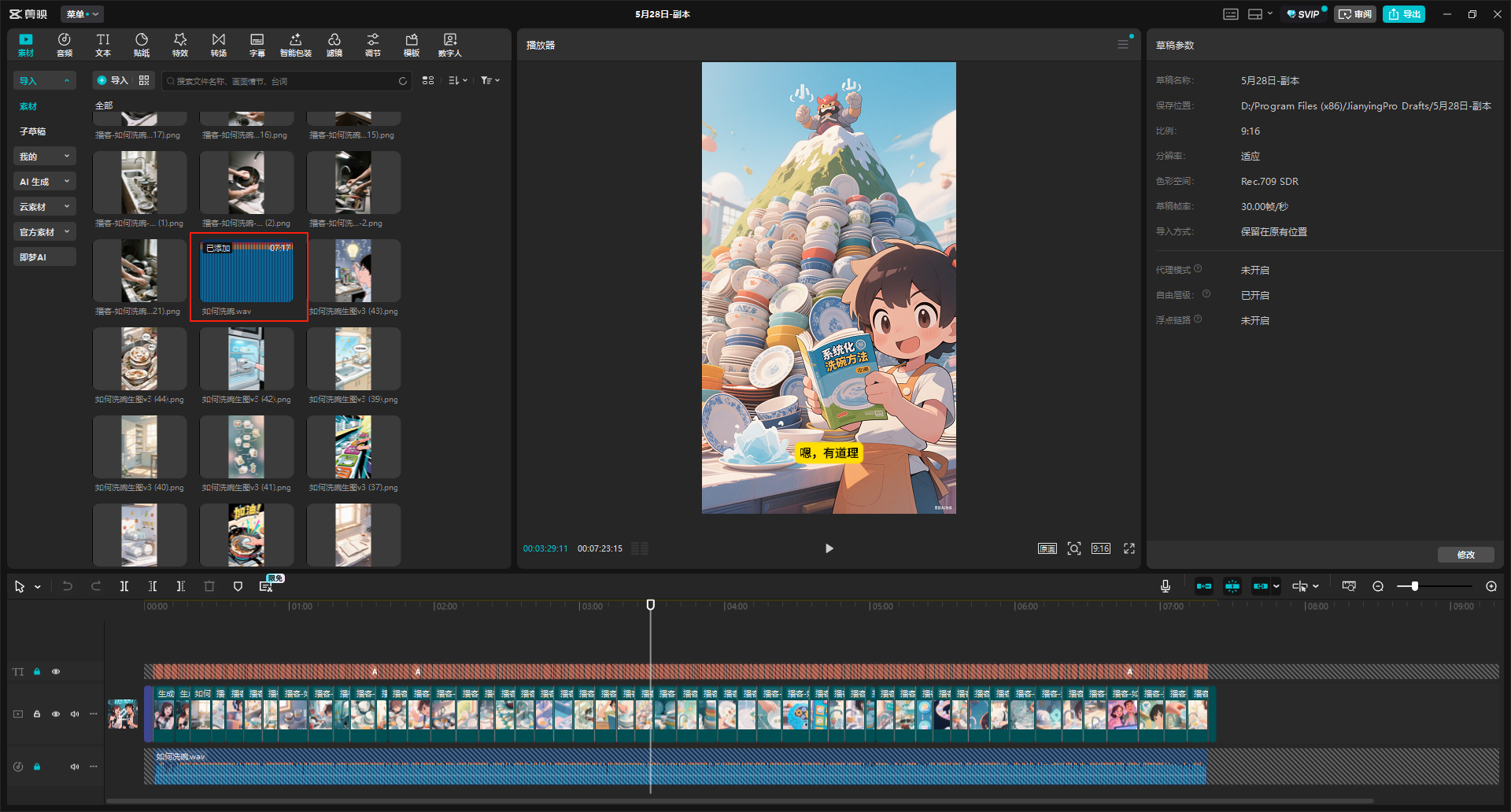
Task: Undo the last action
Action: click(x=68, y=586)
